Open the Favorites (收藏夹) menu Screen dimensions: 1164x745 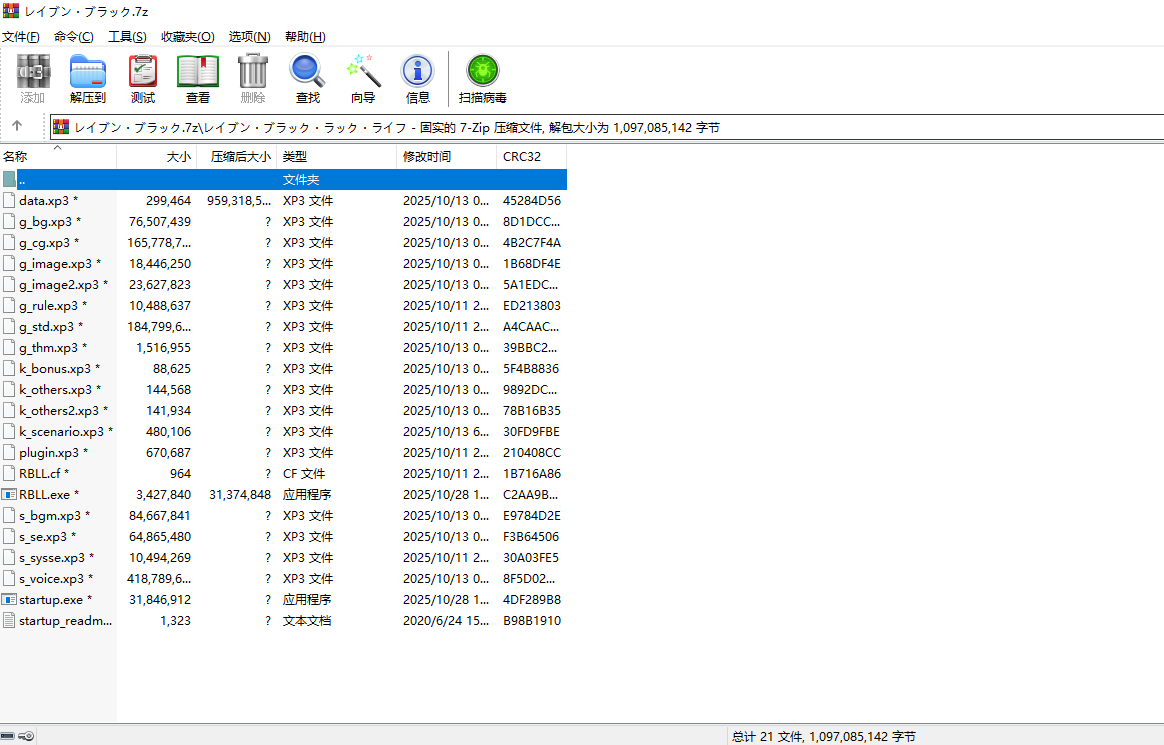pos(187,37)
